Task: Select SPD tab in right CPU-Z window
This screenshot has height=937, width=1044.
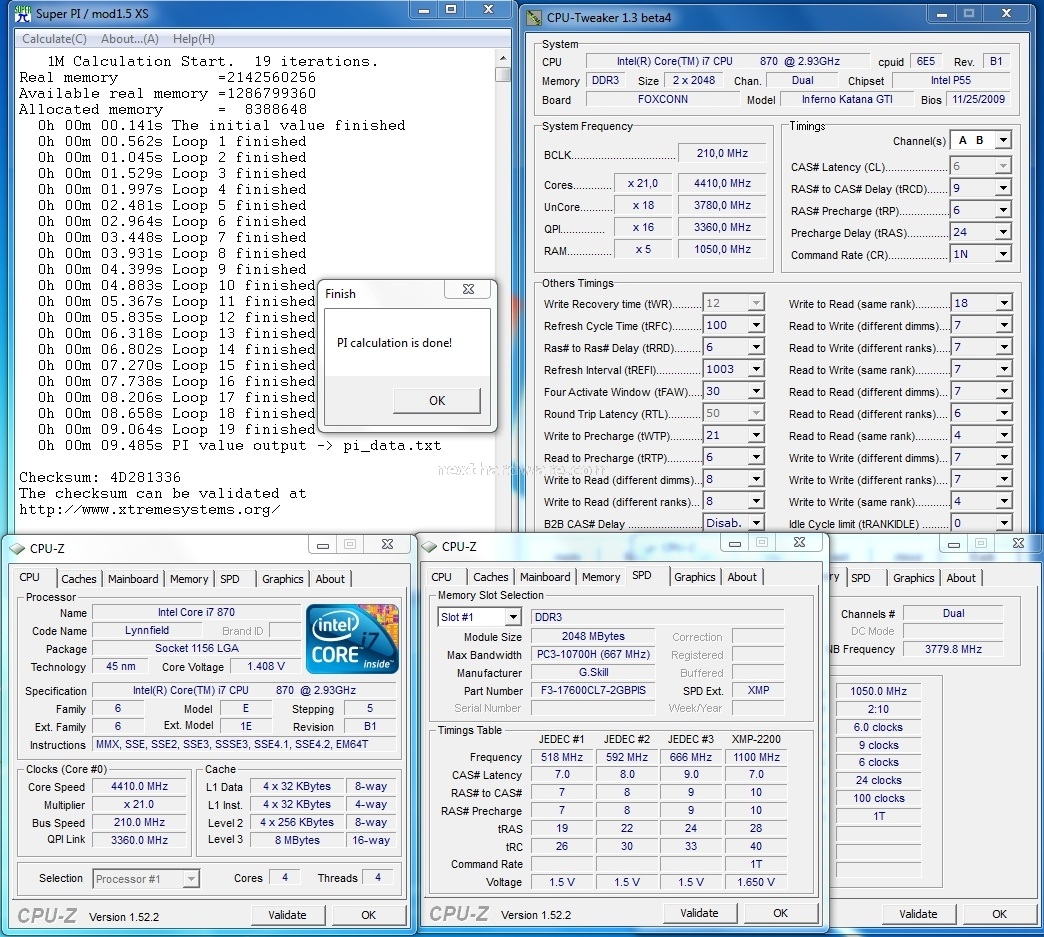Action: point(860,578)
